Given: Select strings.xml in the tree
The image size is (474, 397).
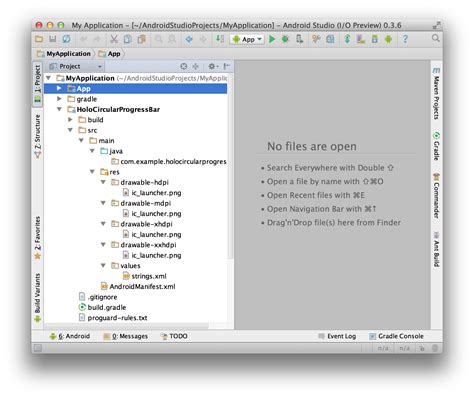Looking at the screenshot, I should click(144, 276).
